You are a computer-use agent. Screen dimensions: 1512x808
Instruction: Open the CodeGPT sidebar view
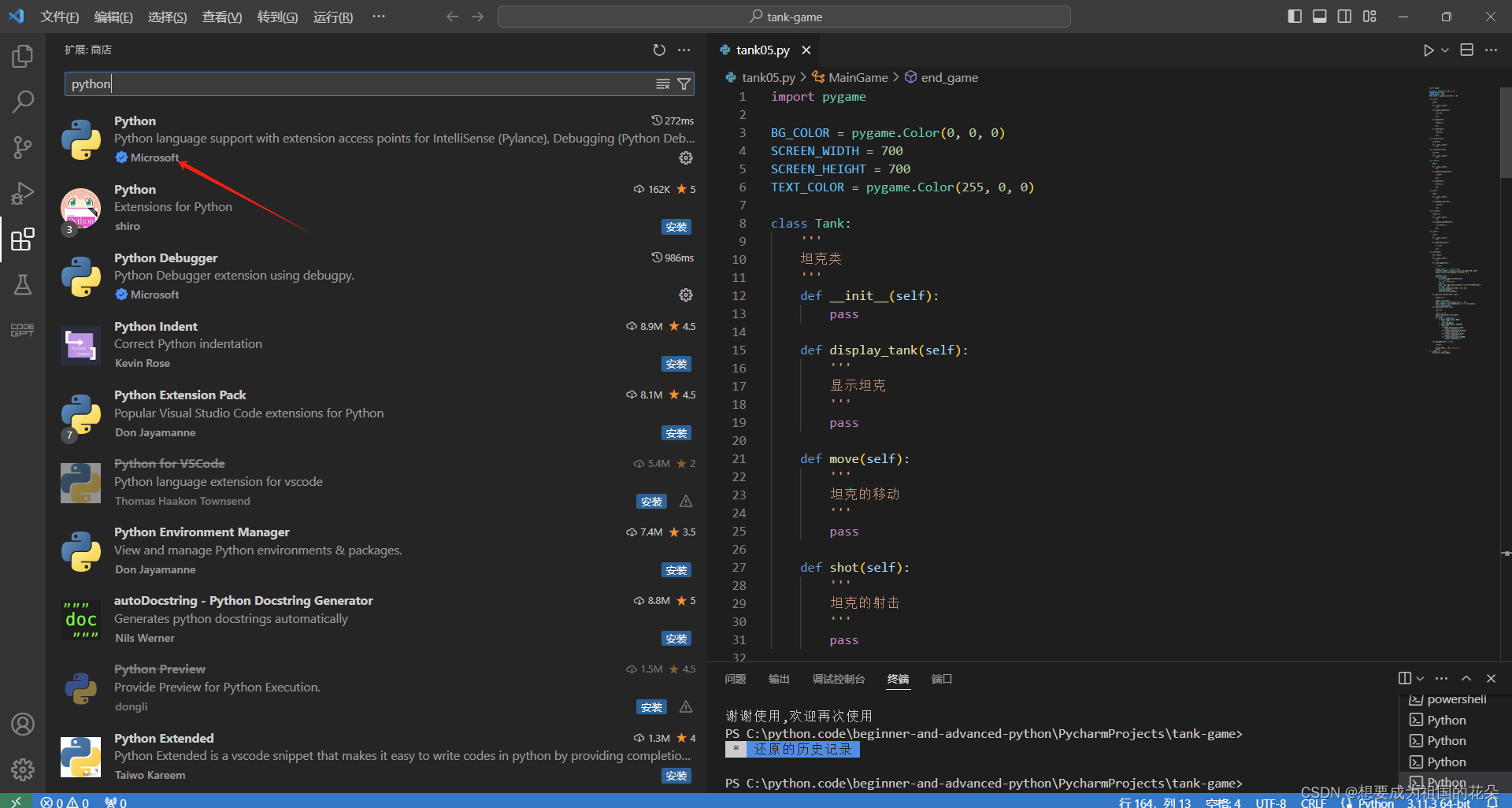(23, 330)
